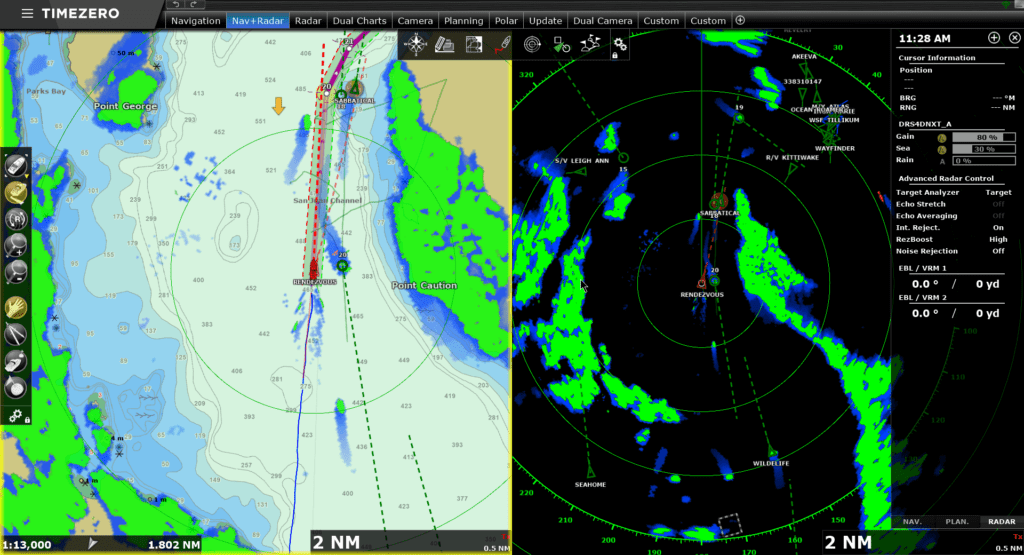Add a panel using the NavData plus icon
The image size is (1024, 555).
[993, 38]
